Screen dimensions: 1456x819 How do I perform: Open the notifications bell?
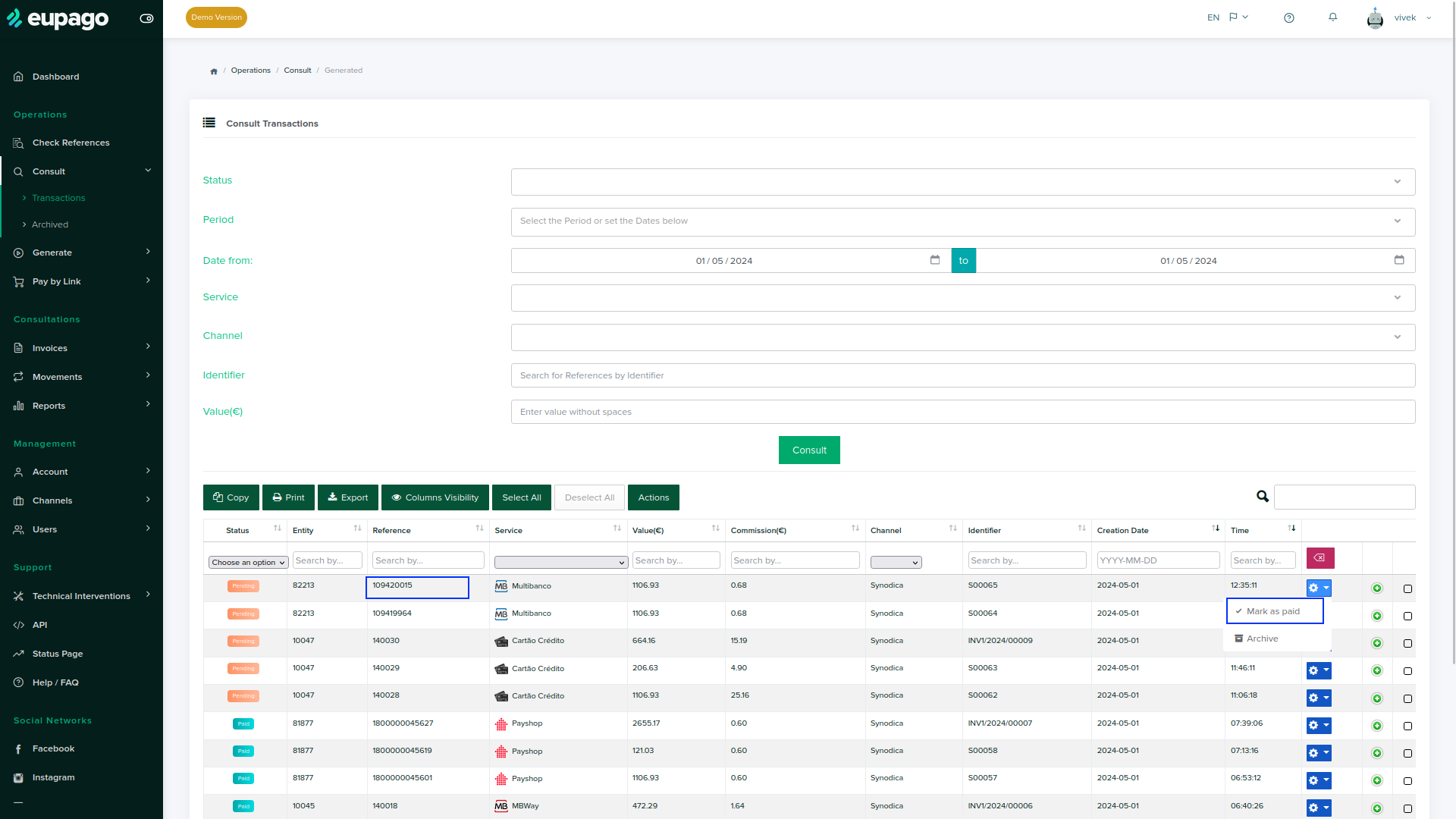pos(1333,17)
